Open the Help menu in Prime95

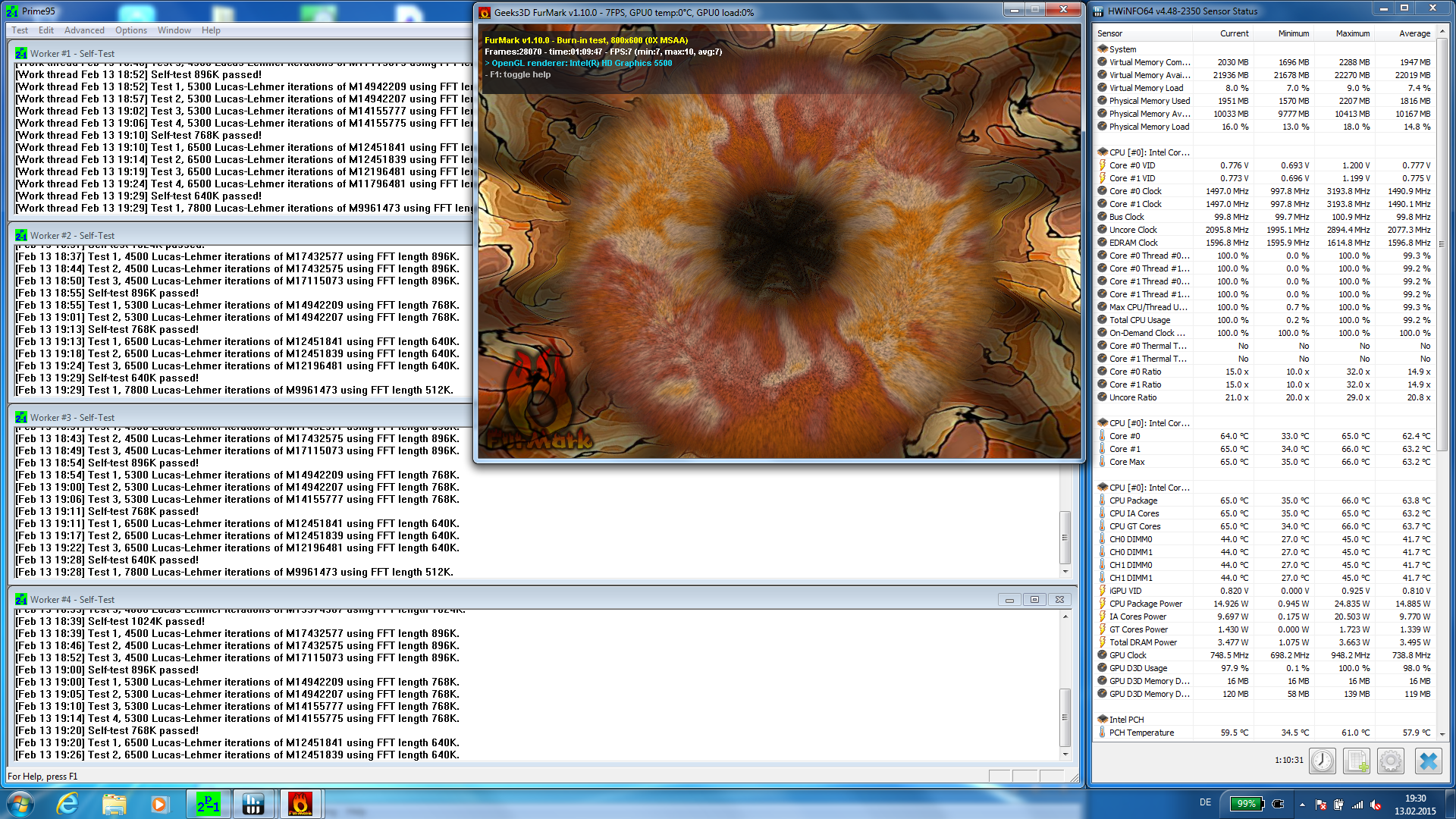[x=211, y=30]
